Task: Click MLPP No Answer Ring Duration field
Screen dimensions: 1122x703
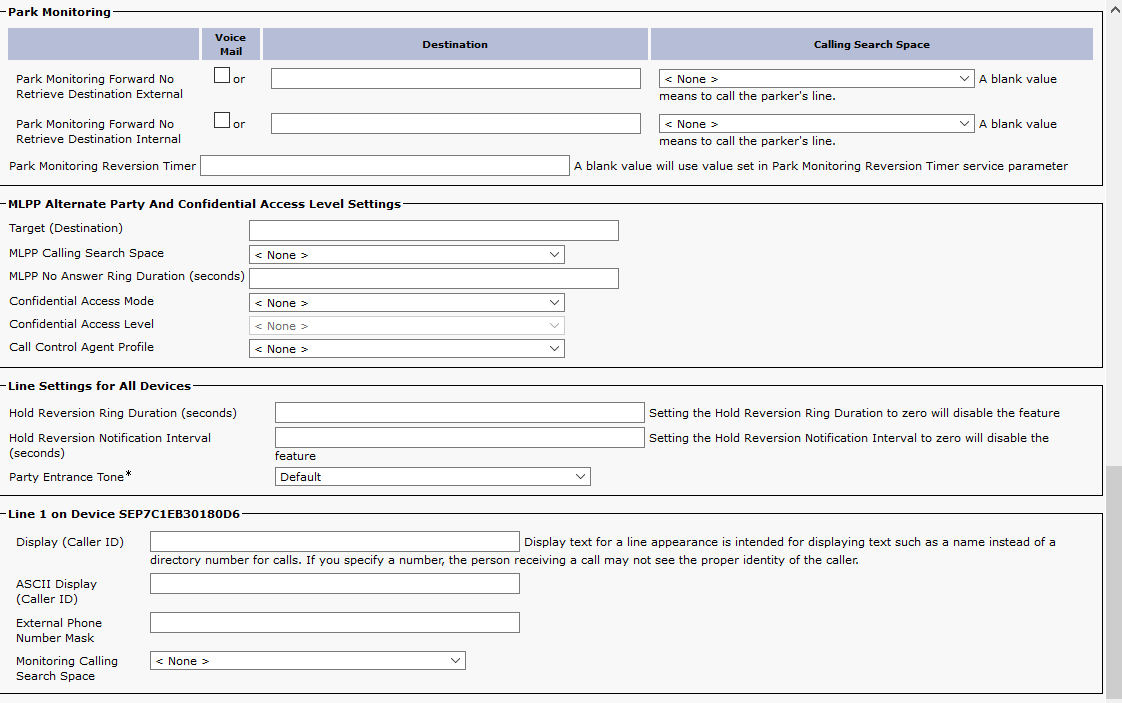Action: pyautogui.click(x=433, y=279)
